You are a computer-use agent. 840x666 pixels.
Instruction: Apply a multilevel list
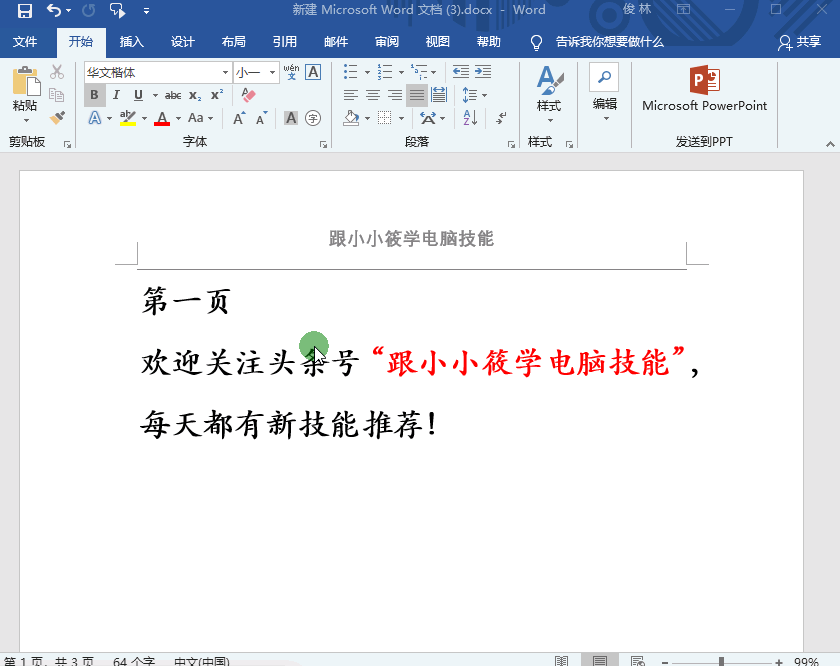pyautogui.click(x=419, y=72)
